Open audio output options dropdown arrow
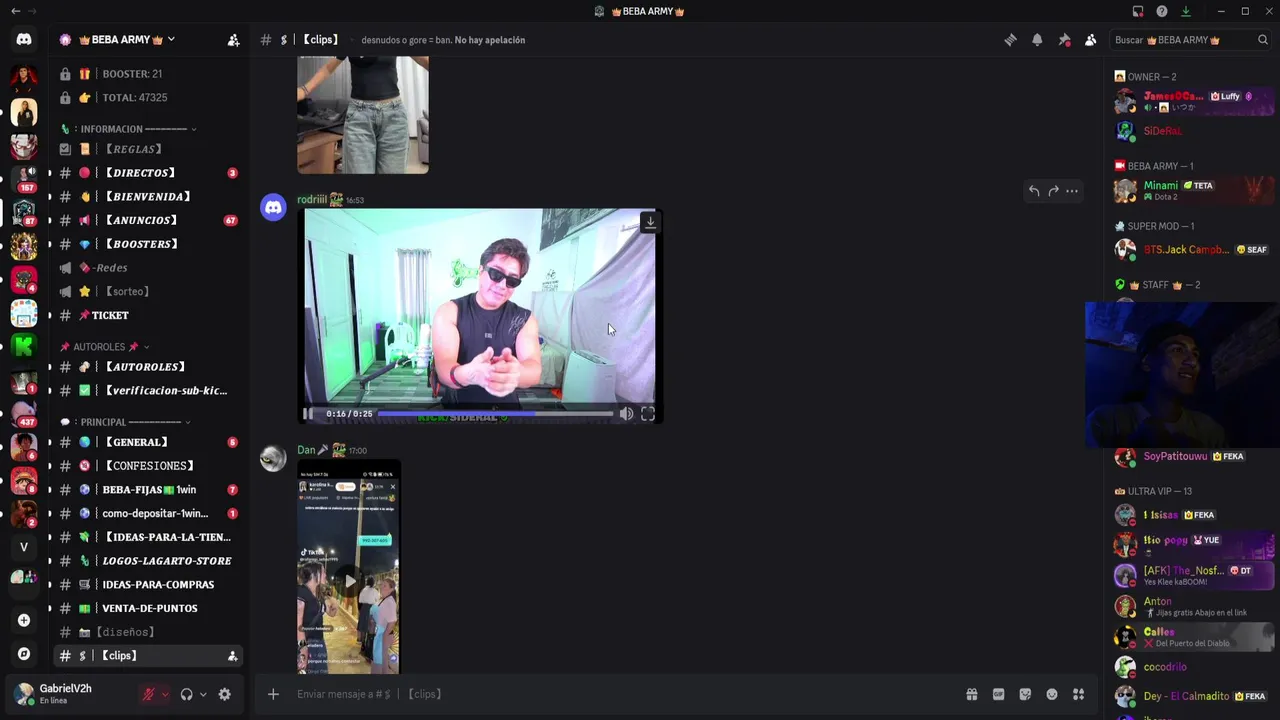1280x720 pixels. pos(203,694)
